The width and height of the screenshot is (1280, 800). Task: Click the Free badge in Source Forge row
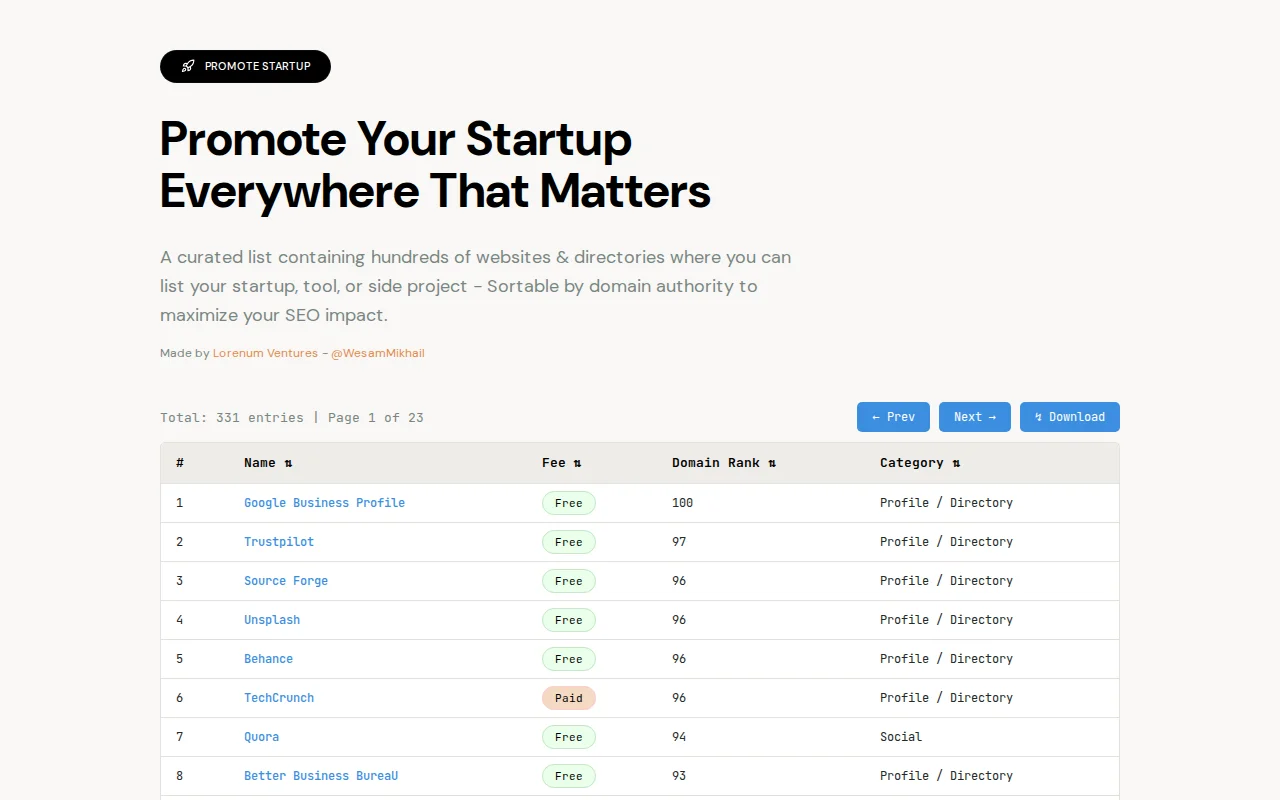click(x=569, y=581)
